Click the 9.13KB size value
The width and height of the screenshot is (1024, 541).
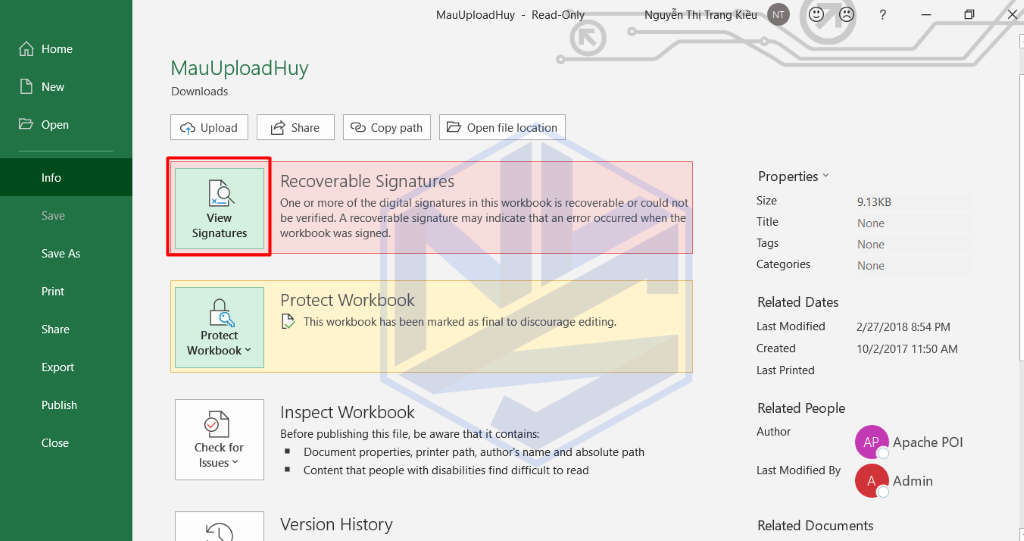(874, 202)
